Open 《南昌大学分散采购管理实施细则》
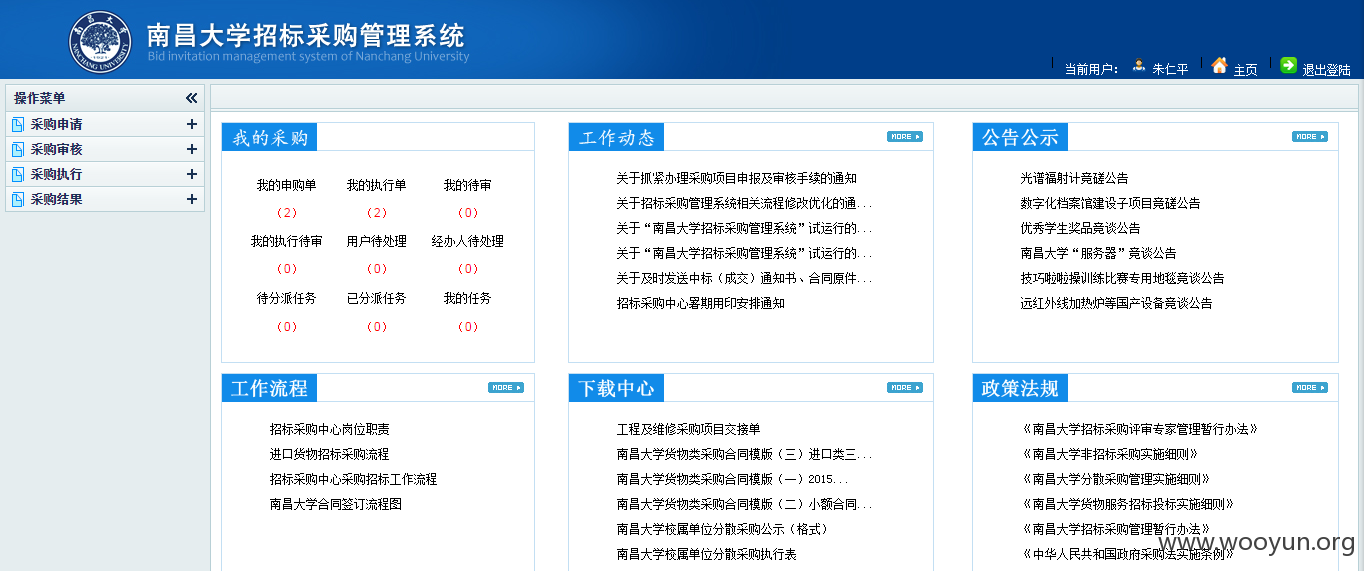 pyautogui.click(x=1115, y=479)
